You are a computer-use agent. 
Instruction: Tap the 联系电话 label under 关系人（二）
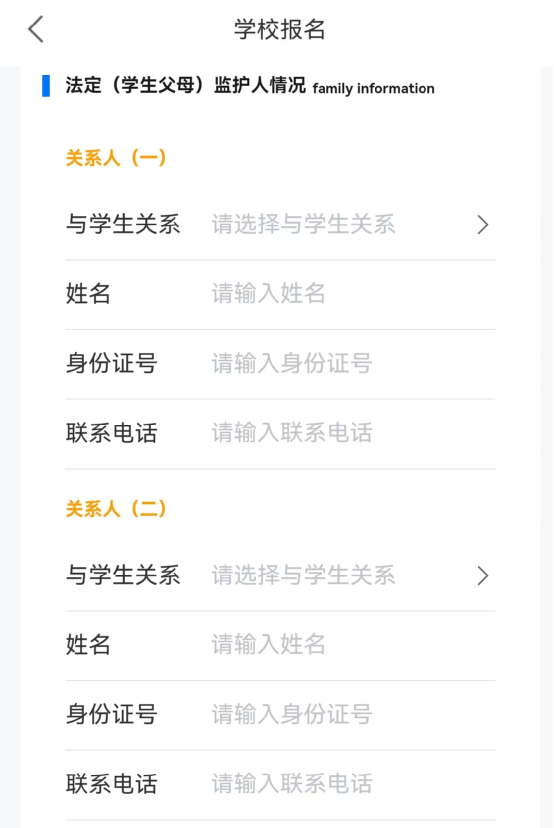click(x=111, y=784)
